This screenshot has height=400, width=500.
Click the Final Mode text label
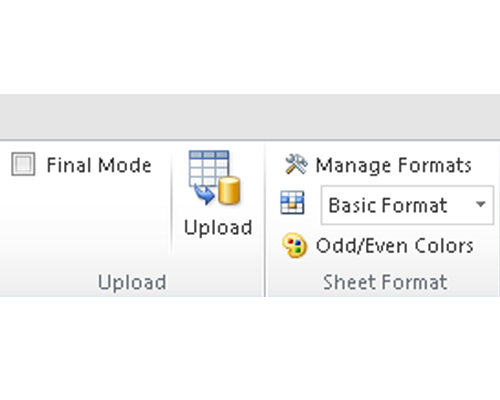pos(99,165)
